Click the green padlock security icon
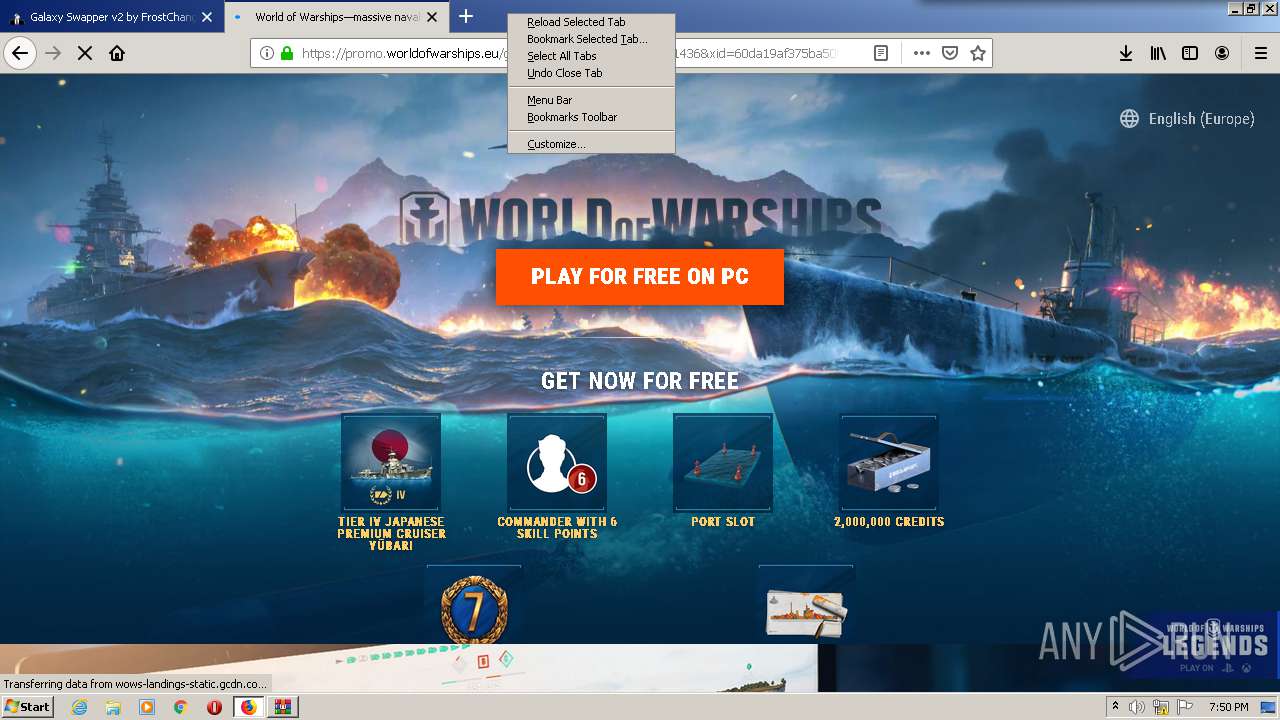Image resolution: width=1280 pixels, height=720 pixels. pos(287,53)
